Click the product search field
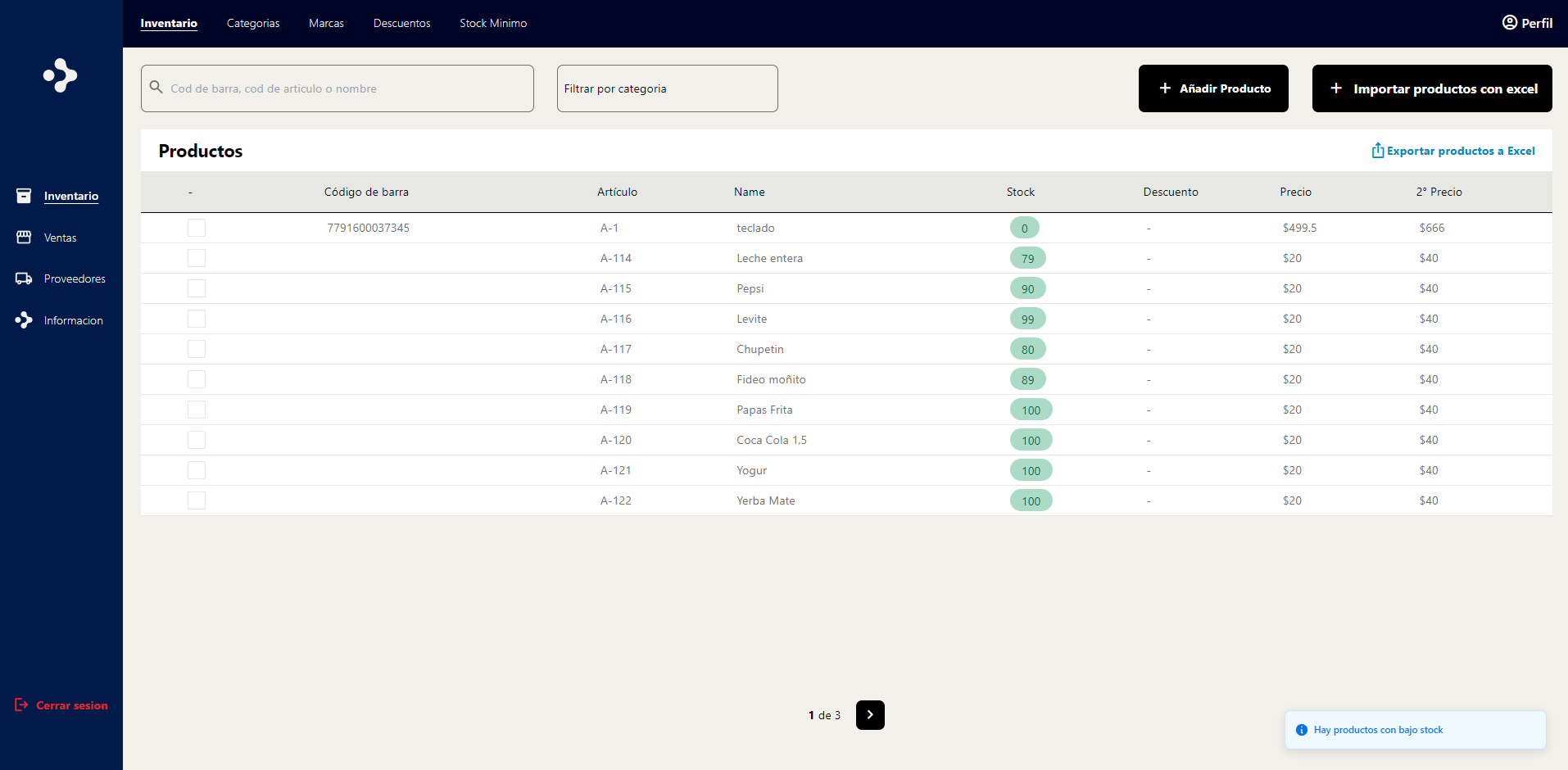 pyautogui.click(x=338, y=88)
